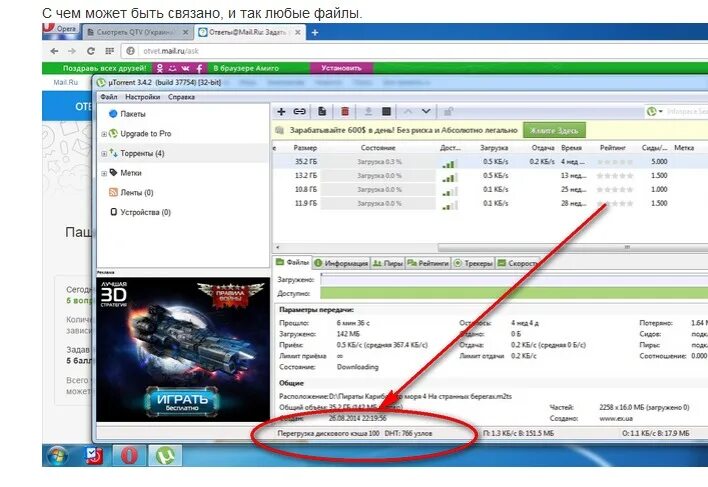Switch to the Информация tab

point(341,263)
